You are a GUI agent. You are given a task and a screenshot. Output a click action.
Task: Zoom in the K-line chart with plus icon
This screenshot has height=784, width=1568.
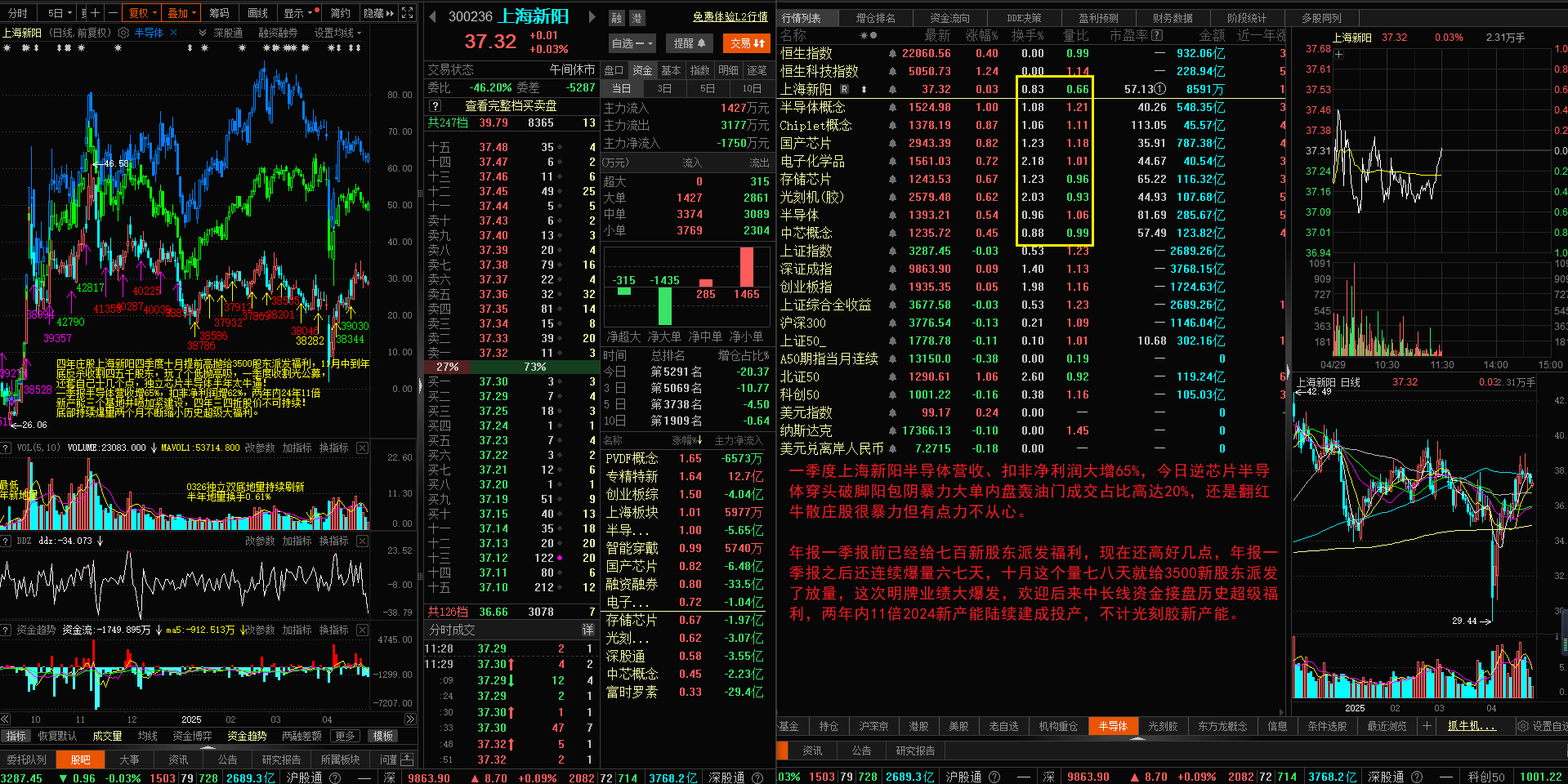pos(96,13)
